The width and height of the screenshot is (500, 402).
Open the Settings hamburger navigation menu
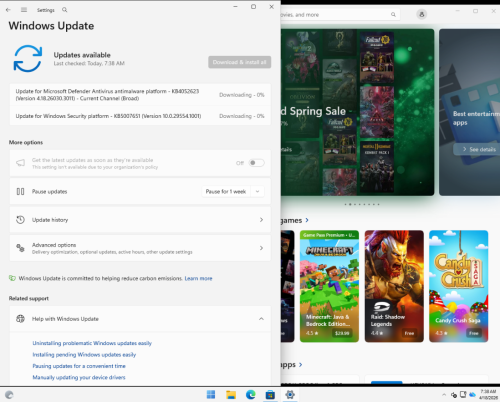coord(24,10)
